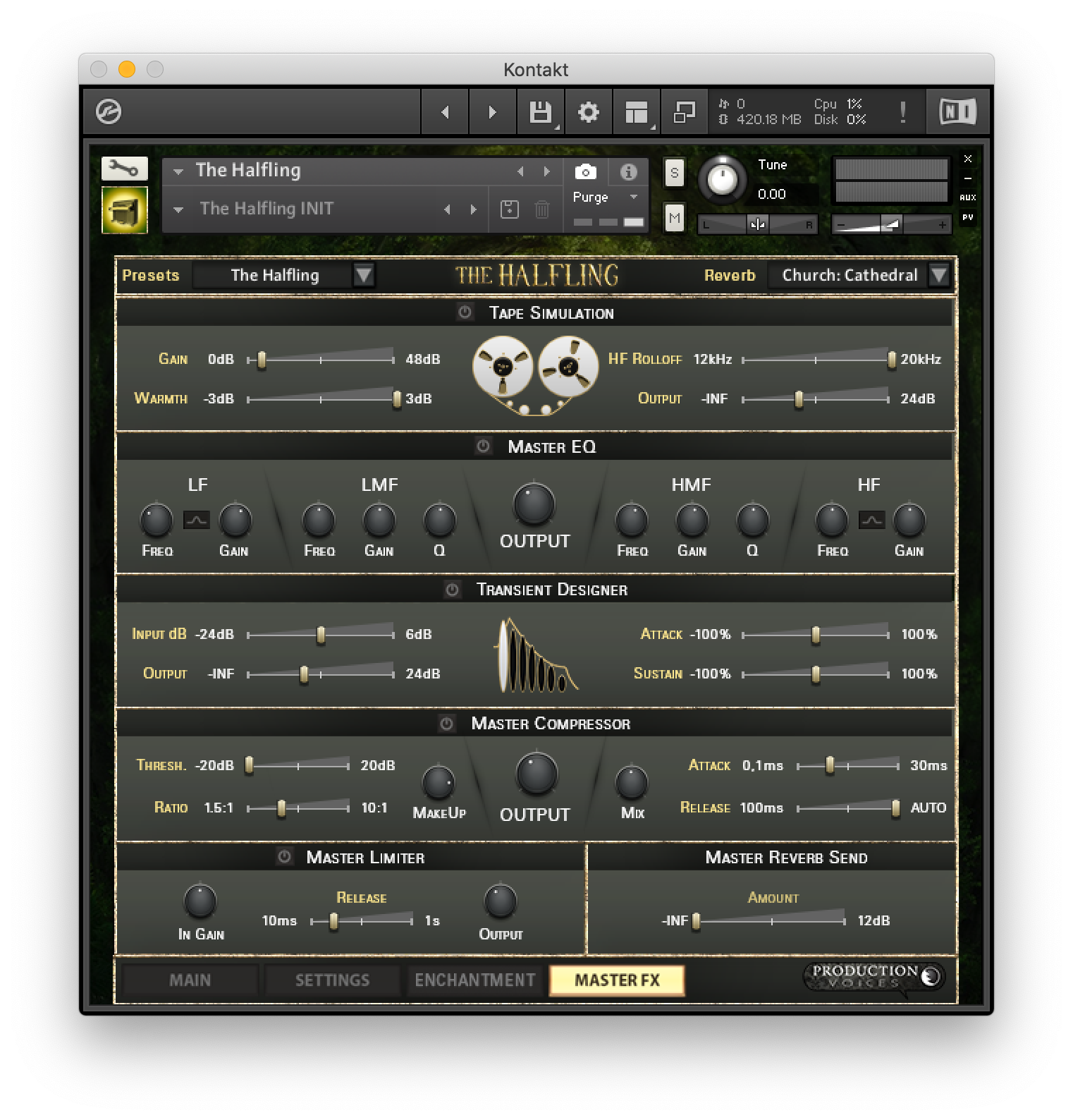Toggle Tape Simulation power button
The height and width of the screenshot is (1120, 1073).
point(465,312)
